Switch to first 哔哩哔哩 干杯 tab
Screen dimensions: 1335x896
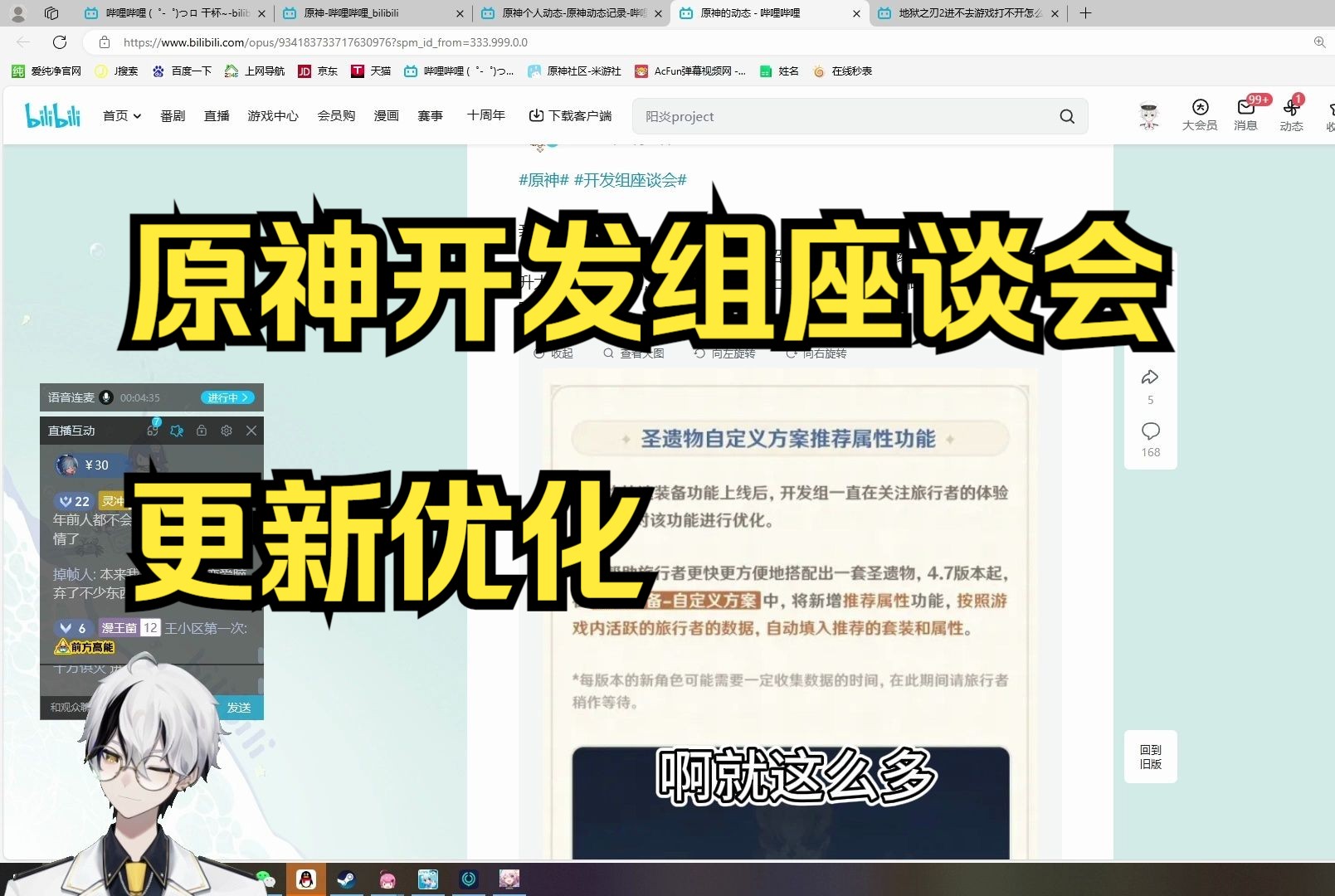(x=174, y=13)
